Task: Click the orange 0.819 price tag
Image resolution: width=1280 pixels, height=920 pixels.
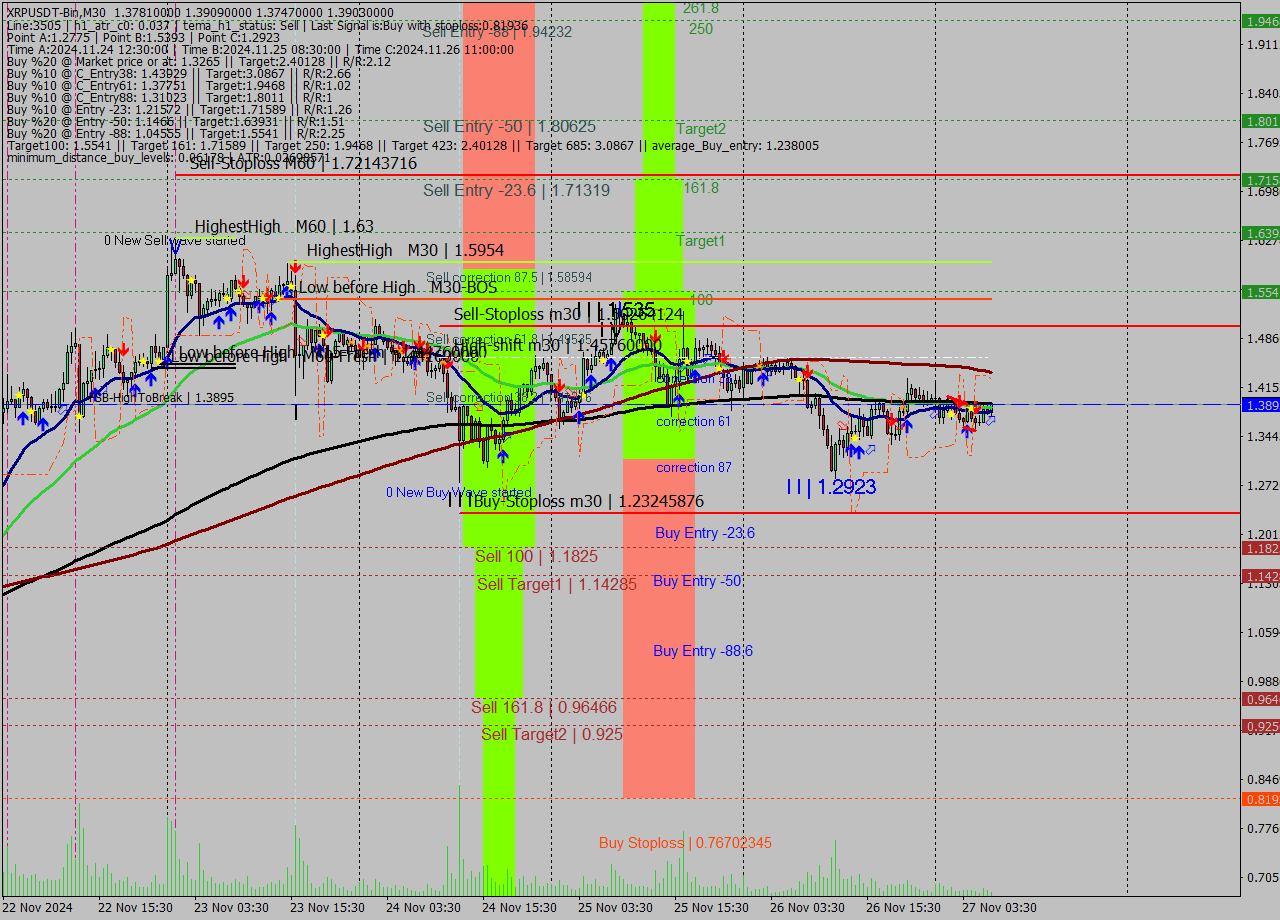Action: tap(1260, 799)
